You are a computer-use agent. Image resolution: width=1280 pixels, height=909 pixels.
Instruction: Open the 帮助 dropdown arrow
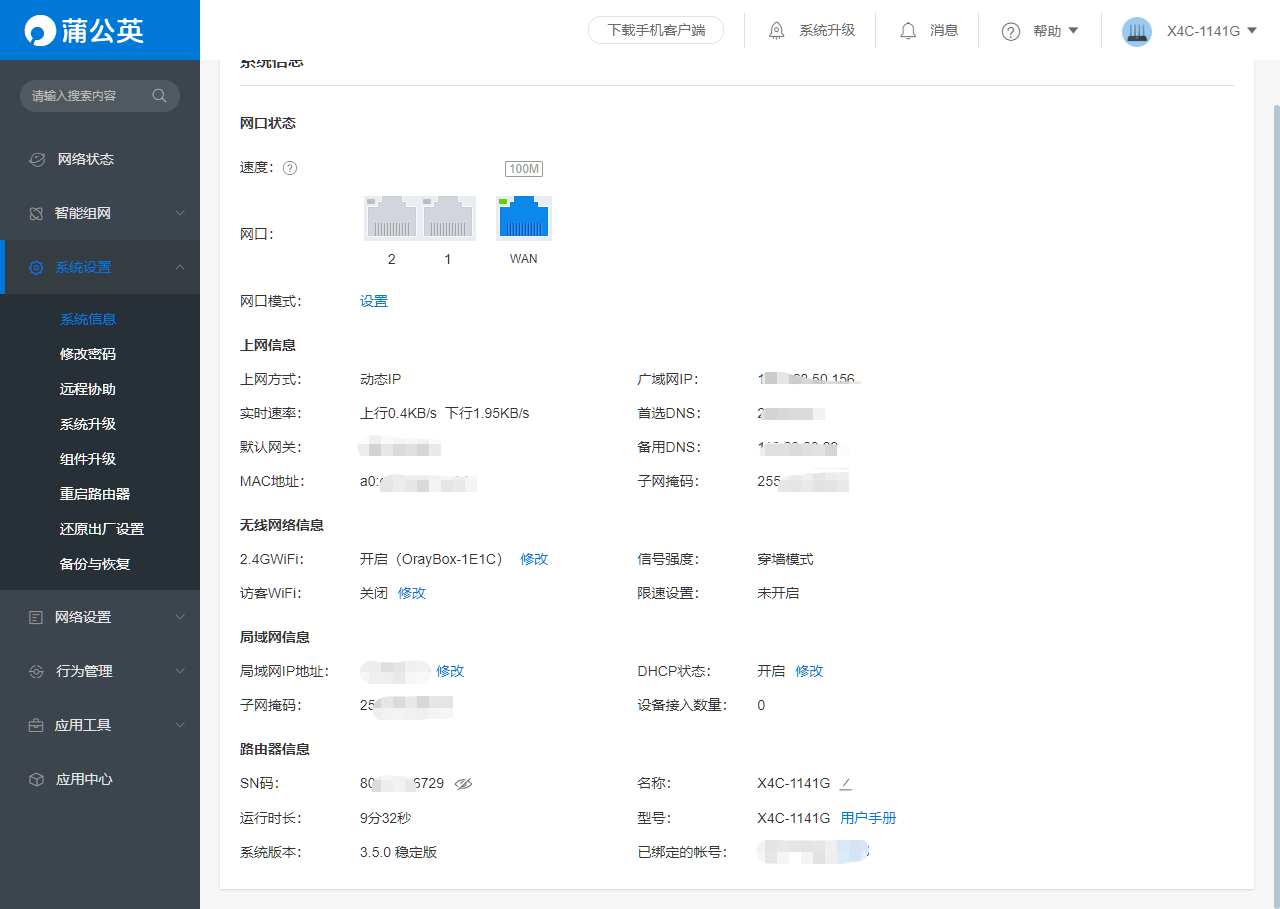click(x=1074, y=31)
